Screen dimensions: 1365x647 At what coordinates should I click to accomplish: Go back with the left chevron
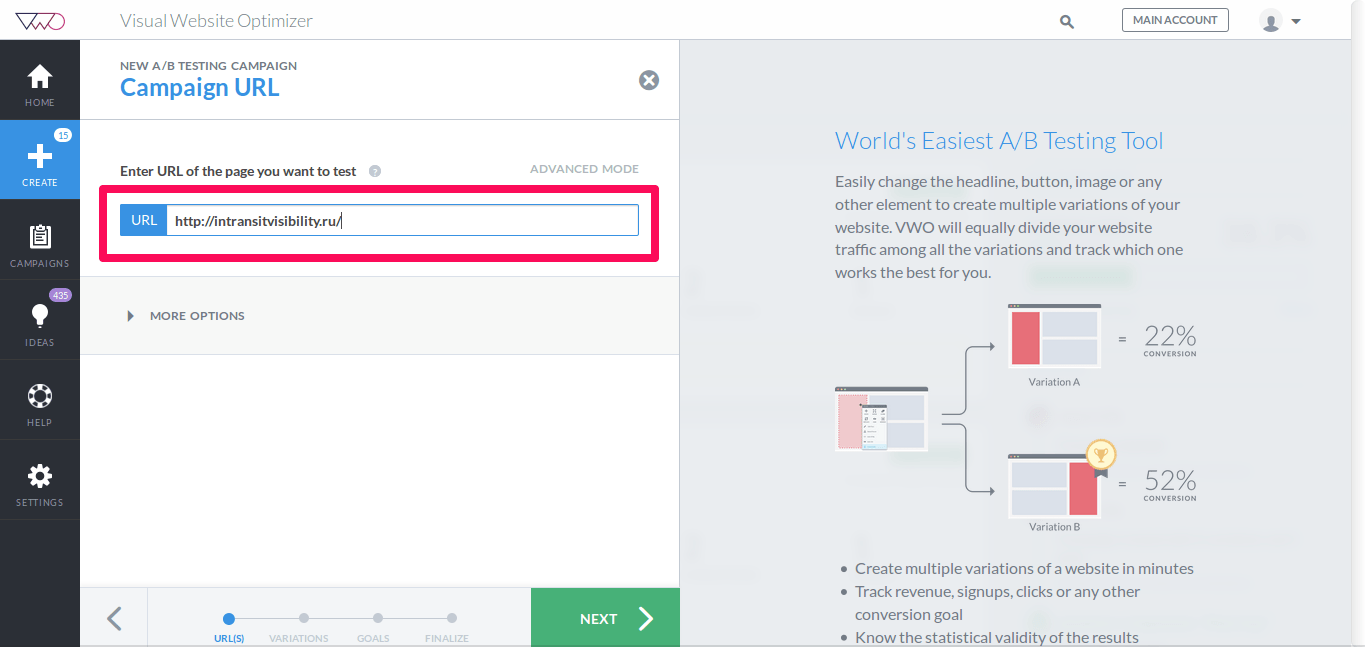click(114, 618)
